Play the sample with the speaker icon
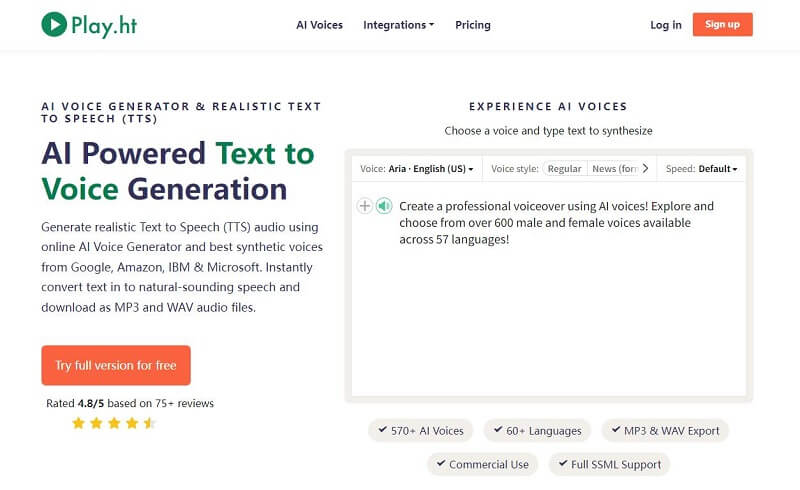Image resolution: width=800 pixels, height=490 pixels. (x=384, y=206)
